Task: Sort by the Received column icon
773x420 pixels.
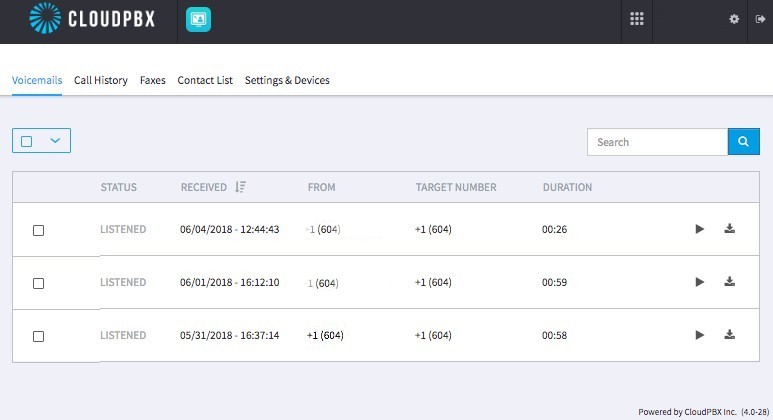Action: click(240, 187)
